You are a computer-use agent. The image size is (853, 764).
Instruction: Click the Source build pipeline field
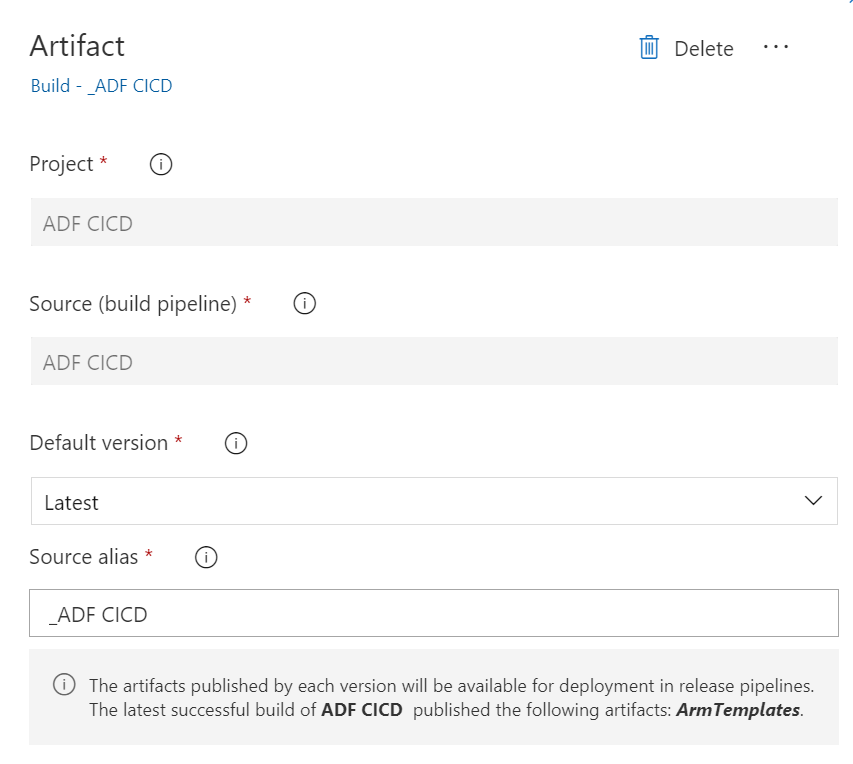(x=433, y=362)
